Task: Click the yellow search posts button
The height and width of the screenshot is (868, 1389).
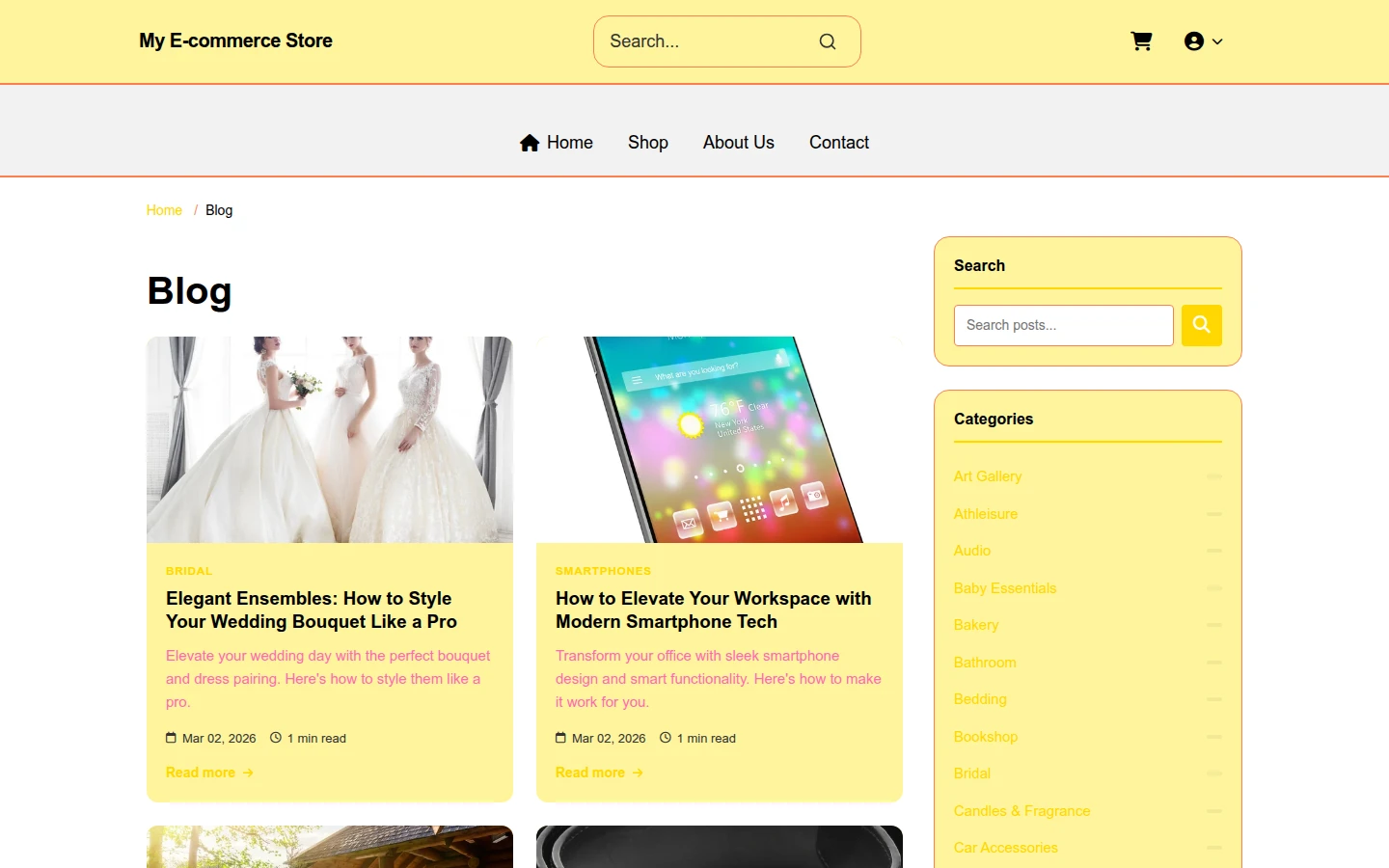Action: [x=1202, y=325]
